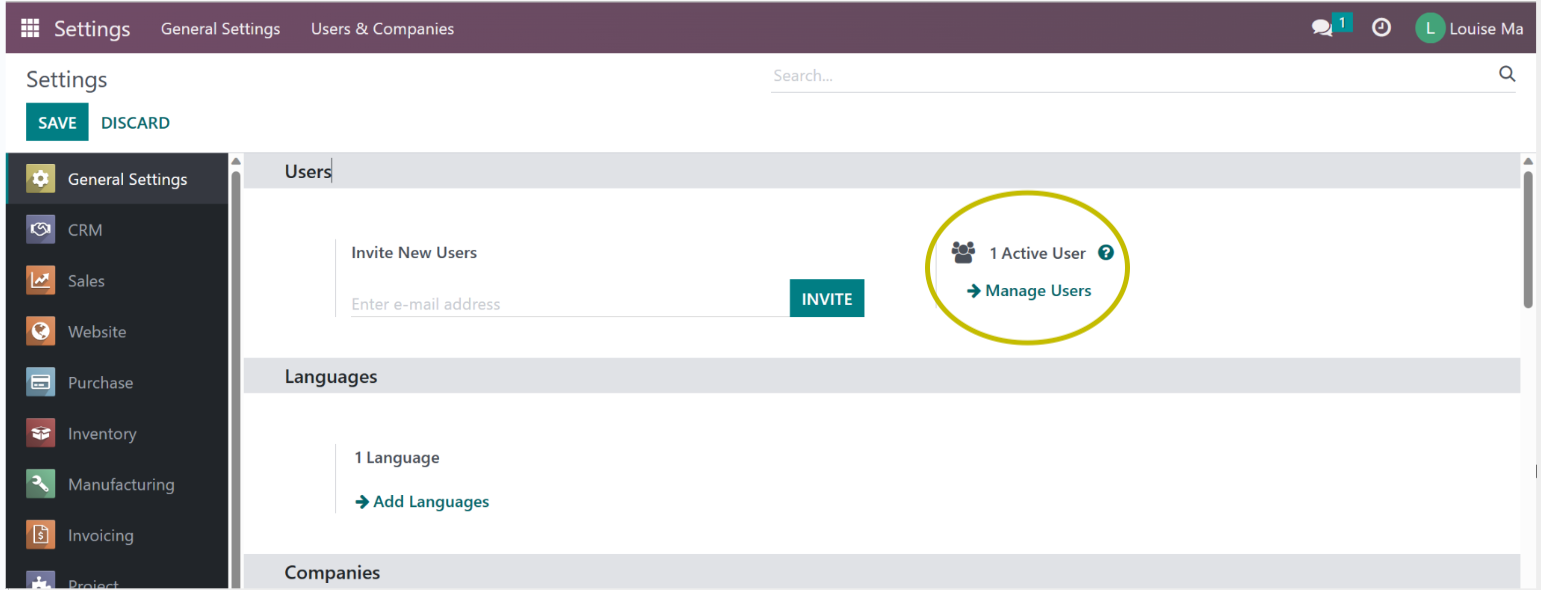Open the activities clock icon
The image size is (1541, 590).
pyautogui.click(x=1381, y=29)
